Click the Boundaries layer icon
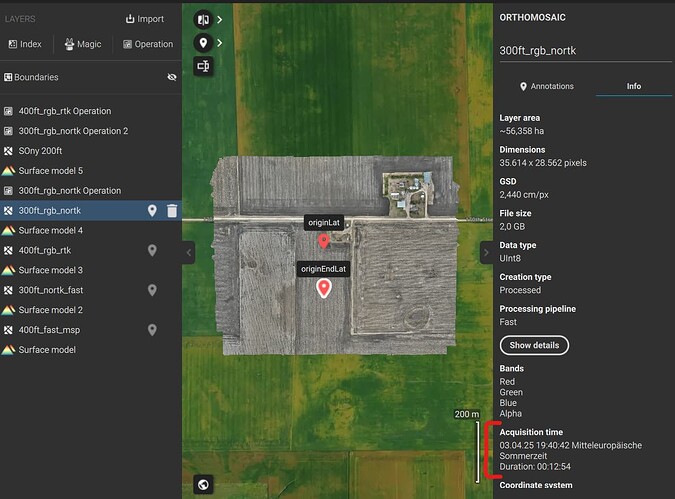The width and height of the screenshot is (675, 499). (x=8, y=77)
